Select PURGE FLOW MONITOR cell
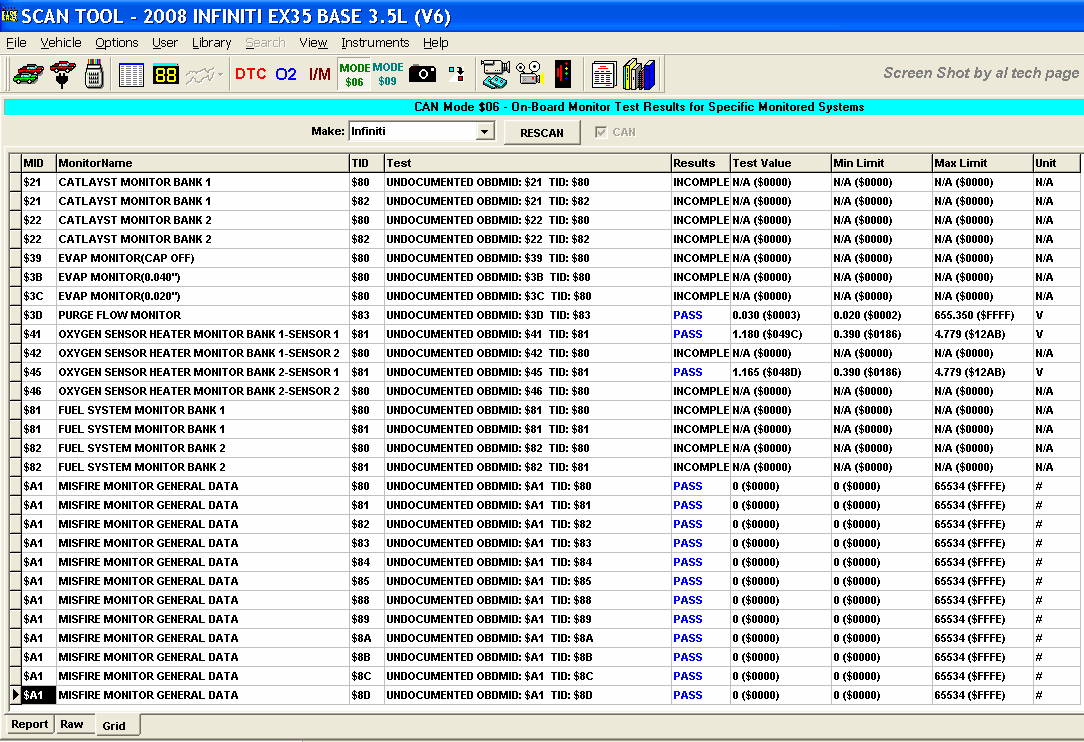 click(x=203, y=315)
